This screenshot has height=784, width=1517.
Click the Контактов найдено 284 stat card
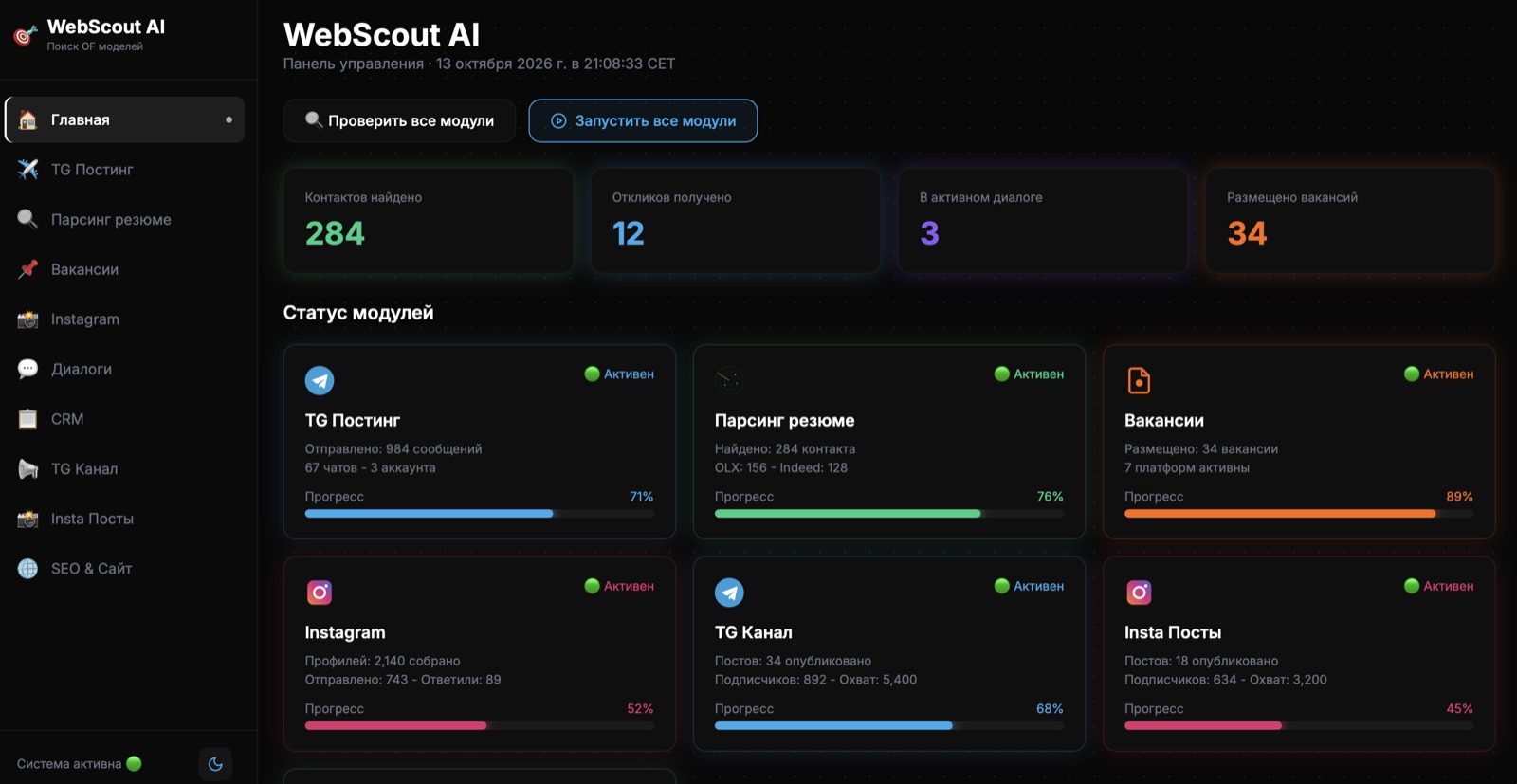pos(428,221)
